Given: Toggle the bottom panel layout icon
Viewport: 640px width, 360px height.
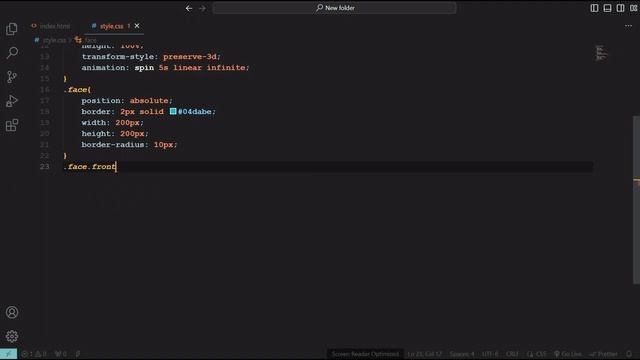Looking at the screenshot, I should 607,8.
